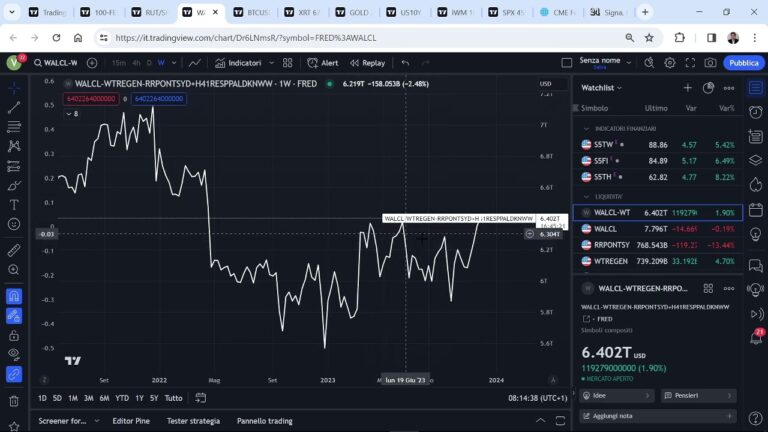This screenshot has height=432, width=768.
Task: Add symbol with the compare plus icon
Action: [92, 63]
